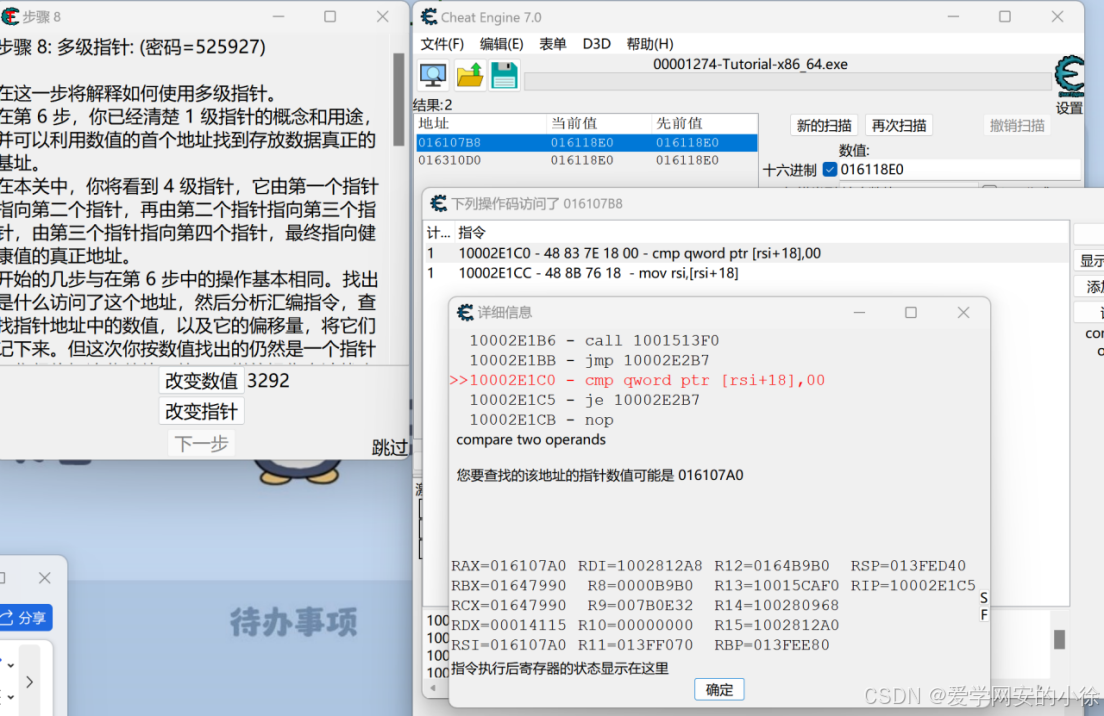Click the 先前值 column header

pyautogui.click(x=704, y=123)
